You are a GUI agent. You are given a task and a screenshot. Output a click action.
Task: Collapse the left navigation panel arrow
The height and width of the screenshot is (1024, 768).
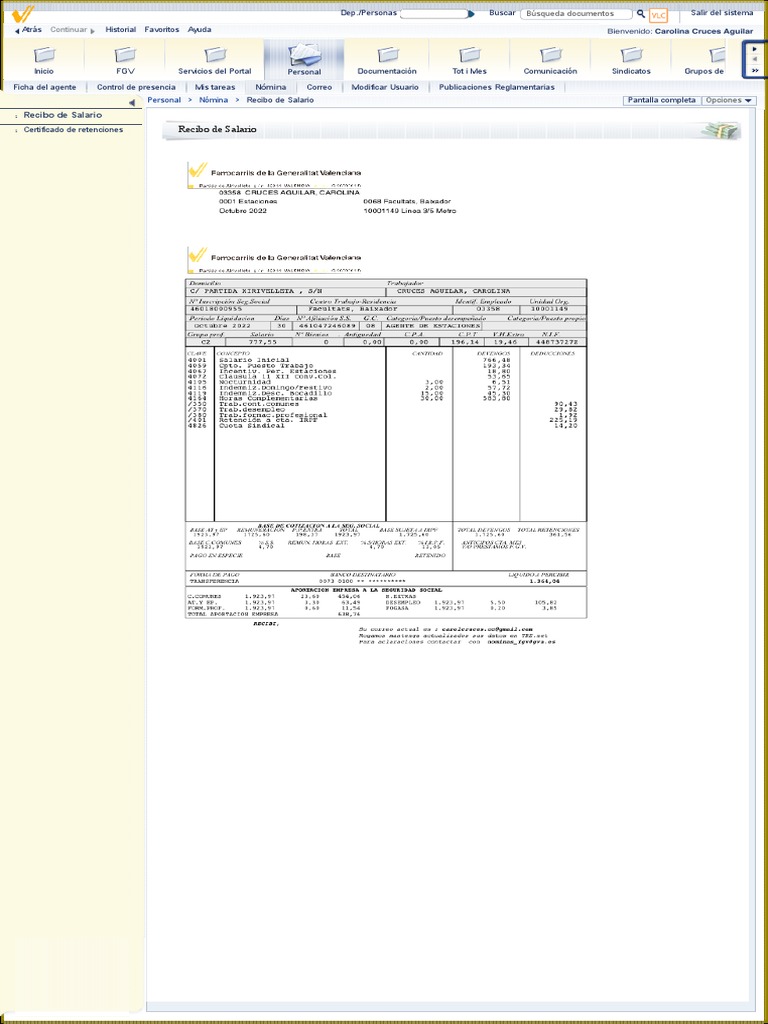(x=132, y=103)
